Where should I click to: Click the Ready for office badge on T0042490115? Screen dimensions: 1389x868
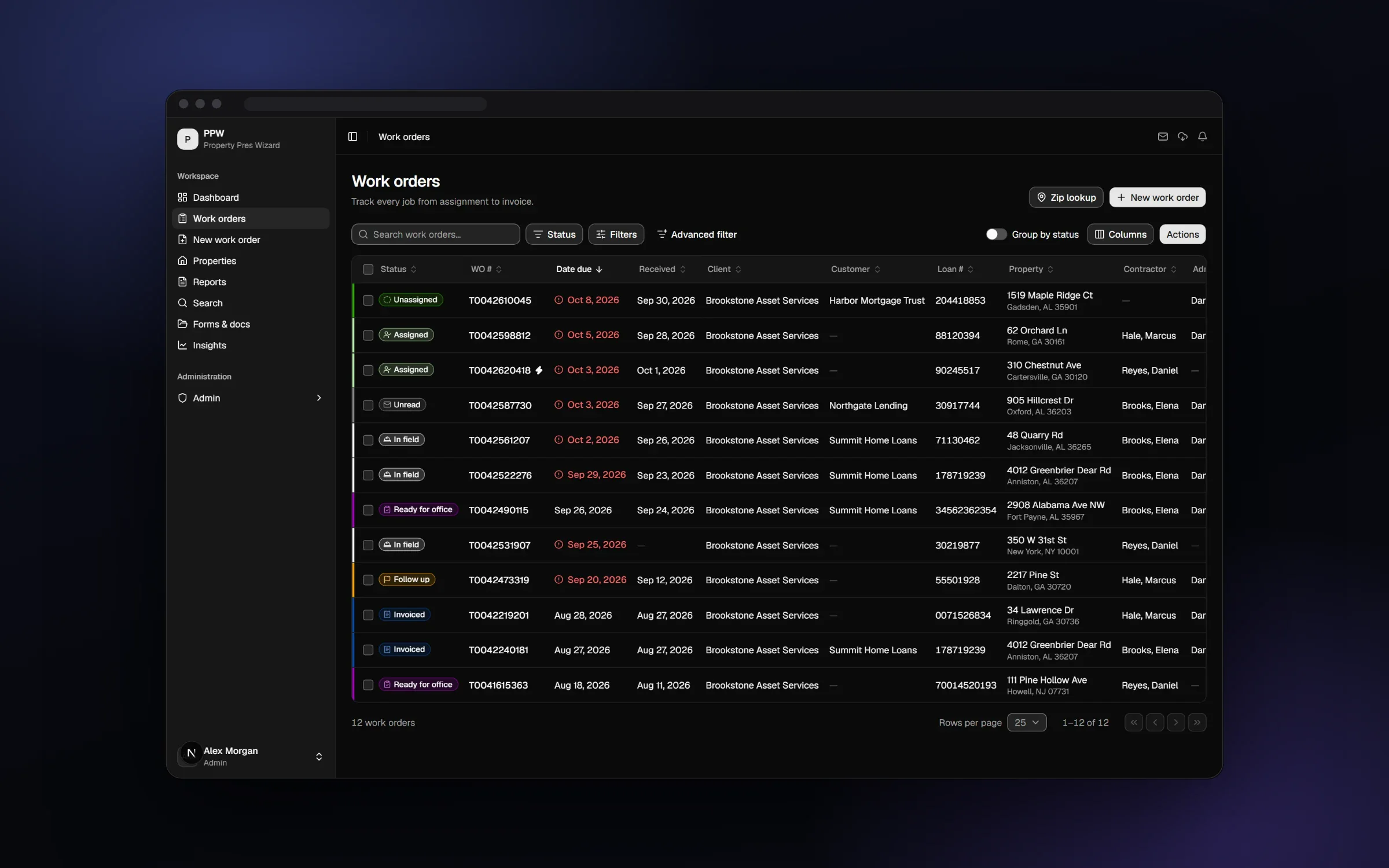pos(418,509)
